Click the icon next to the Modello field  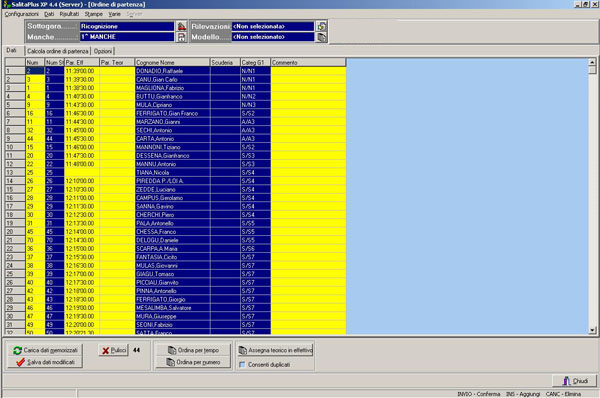point(321,37)
